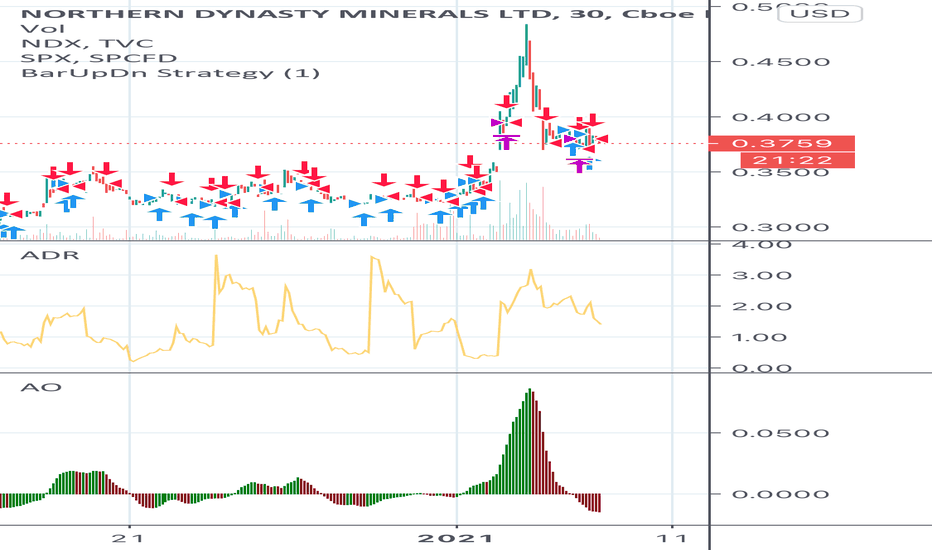This screenshot has width=932, height=550.
Task: Click the 1.00 ADR axis label
Action: (x=760, y=338)
